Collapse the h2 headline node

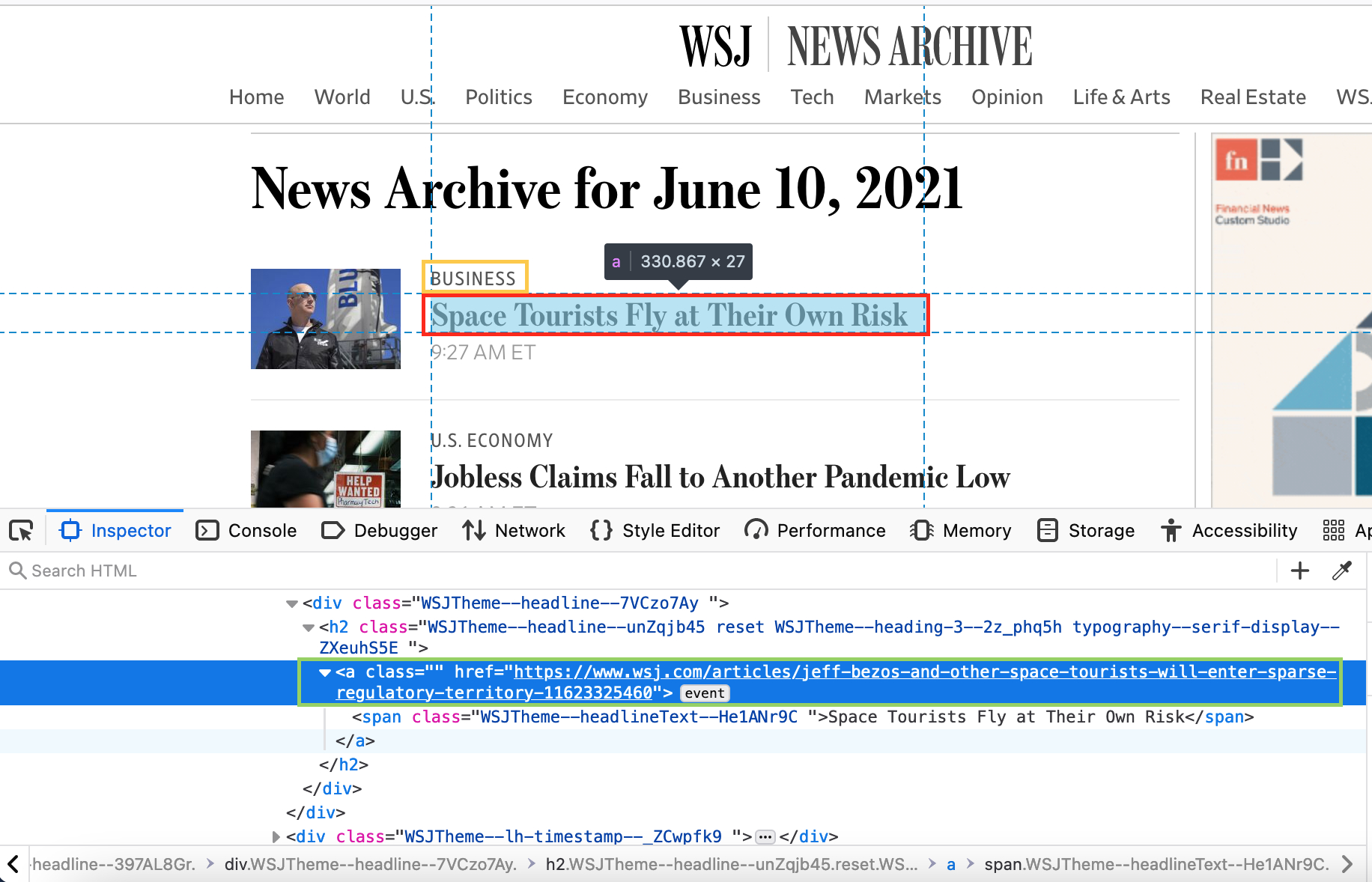309,627
